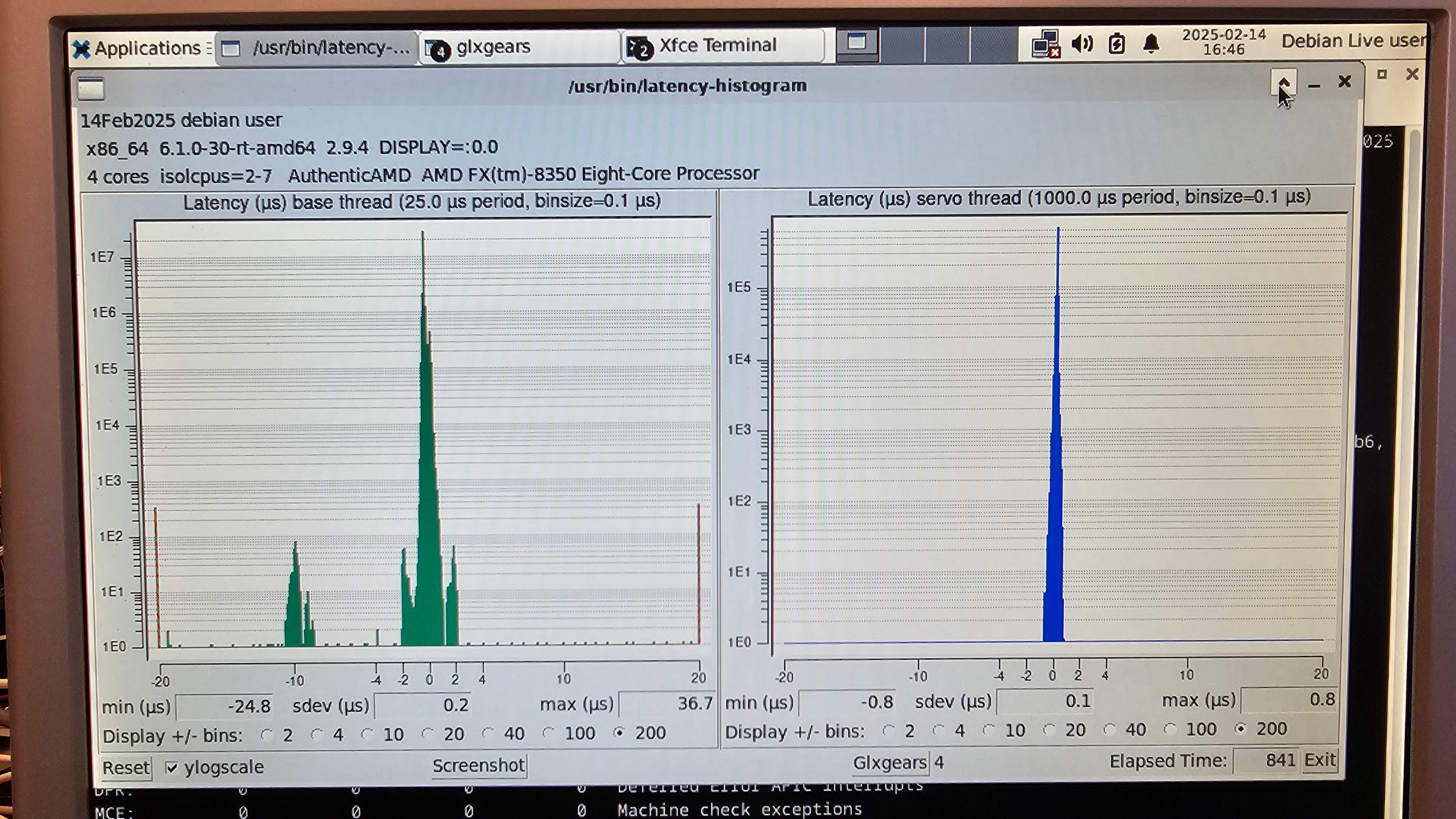Click the "6.1.0-30-rt-amd64" kernel text
The image size is (1456, 819).
click(x=238, y=148)
